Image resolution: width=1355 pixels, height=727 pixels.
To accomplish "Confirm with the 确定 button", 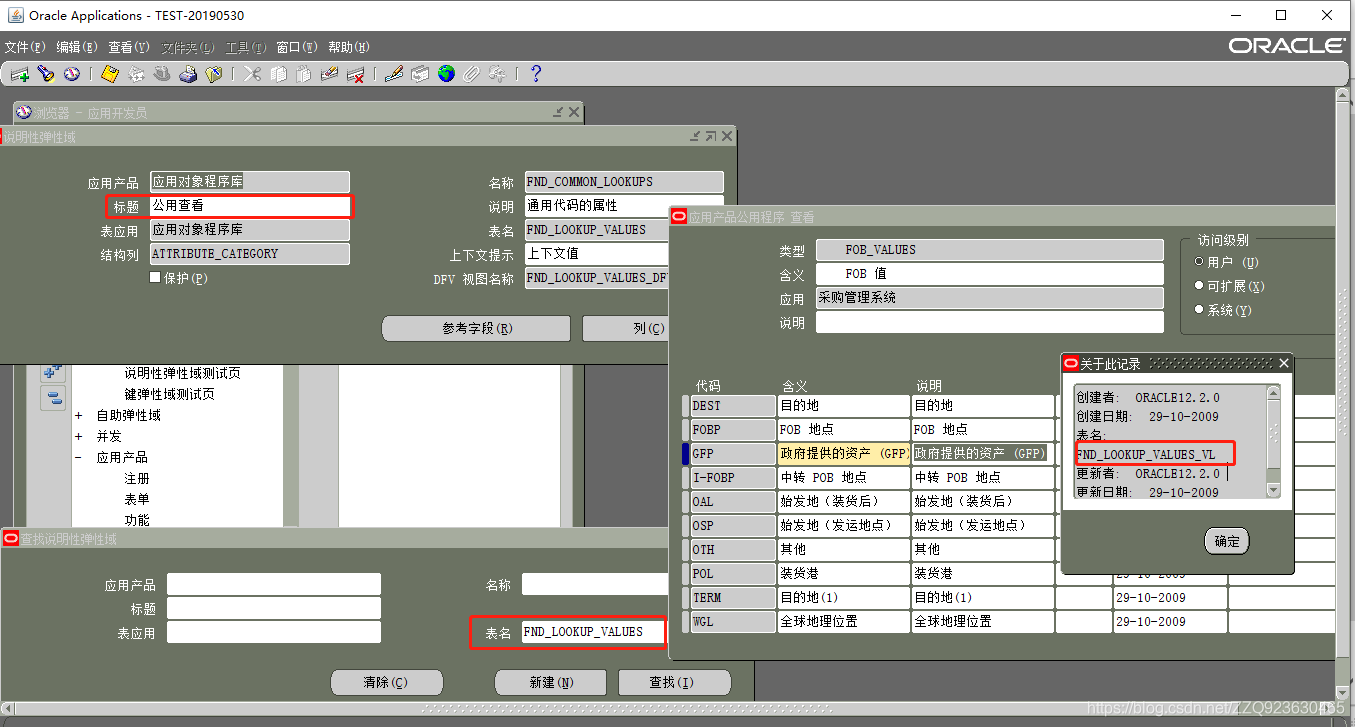I will pyautogui.click(x=1227, y=541).
